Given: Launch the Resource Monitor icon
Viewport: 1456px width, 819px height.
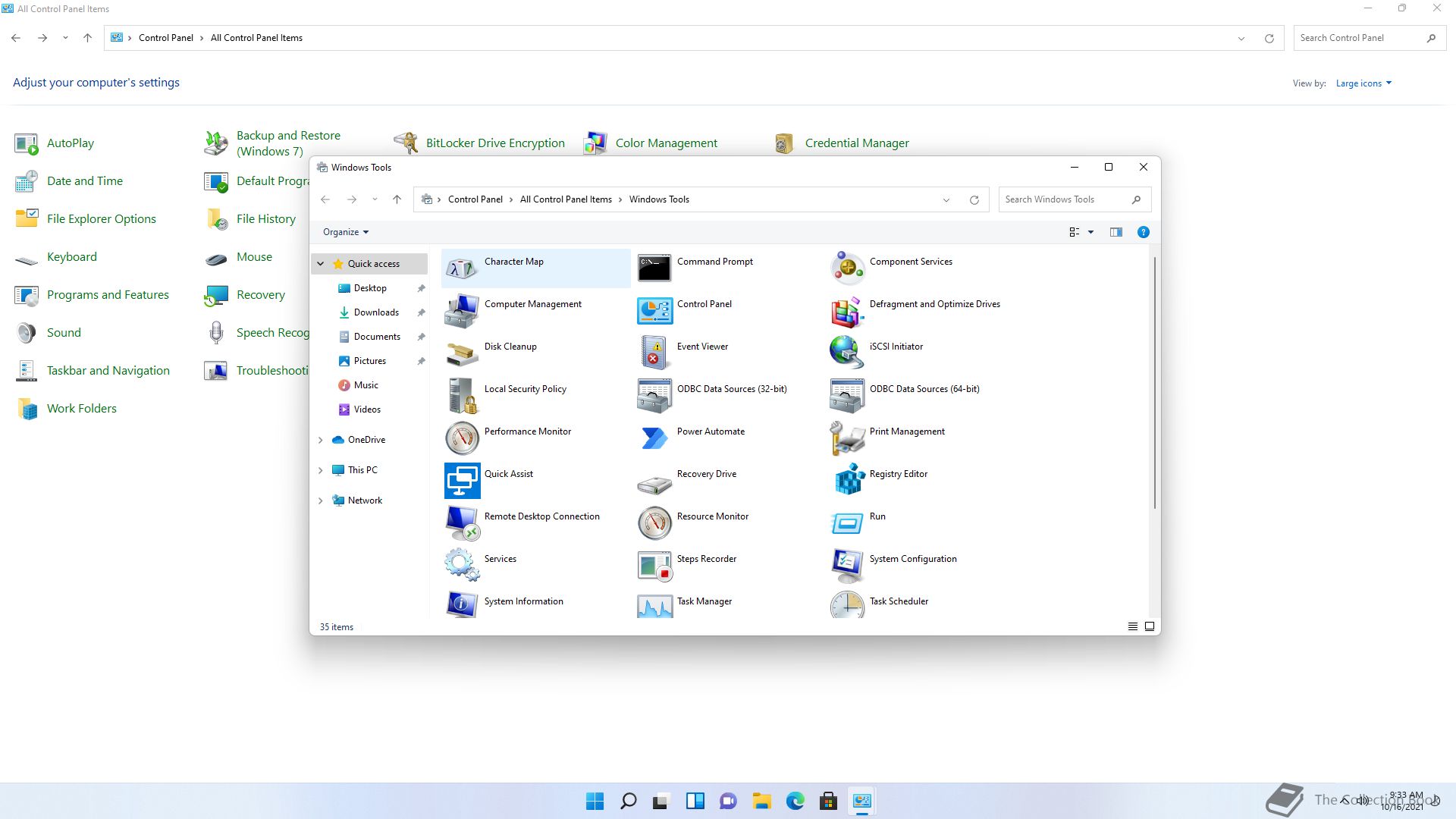Looking at the screenshot, I should click(x=654, y=522).
